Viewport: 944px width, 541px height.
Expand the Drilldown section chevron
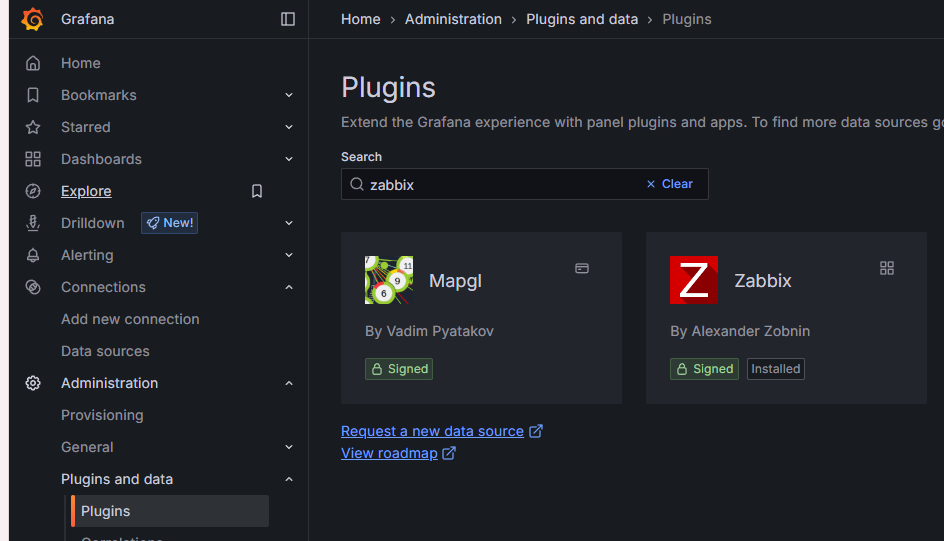point(289,223)
